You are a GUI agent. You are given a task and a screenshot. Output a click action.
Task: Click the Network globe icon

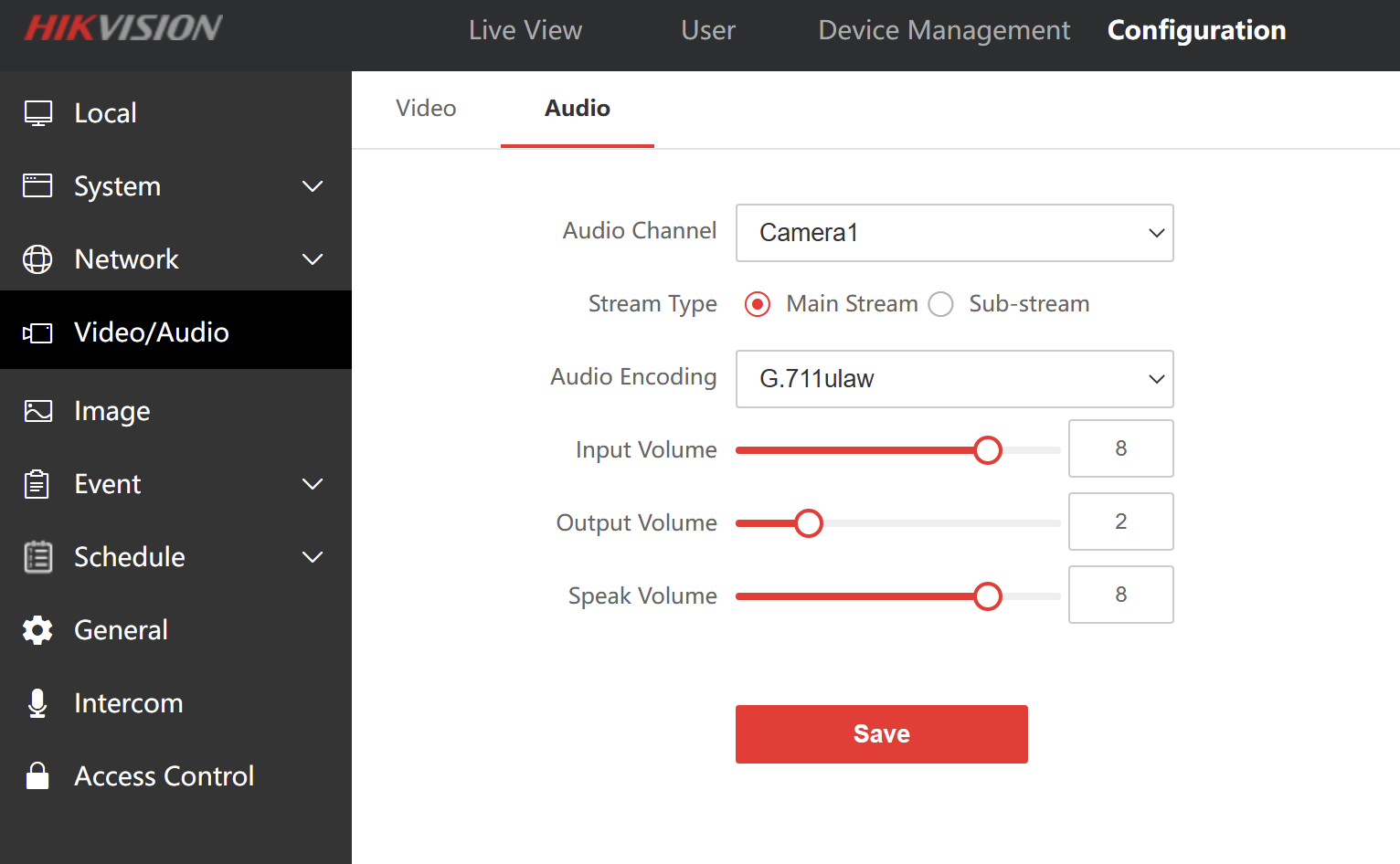point(37,259)
